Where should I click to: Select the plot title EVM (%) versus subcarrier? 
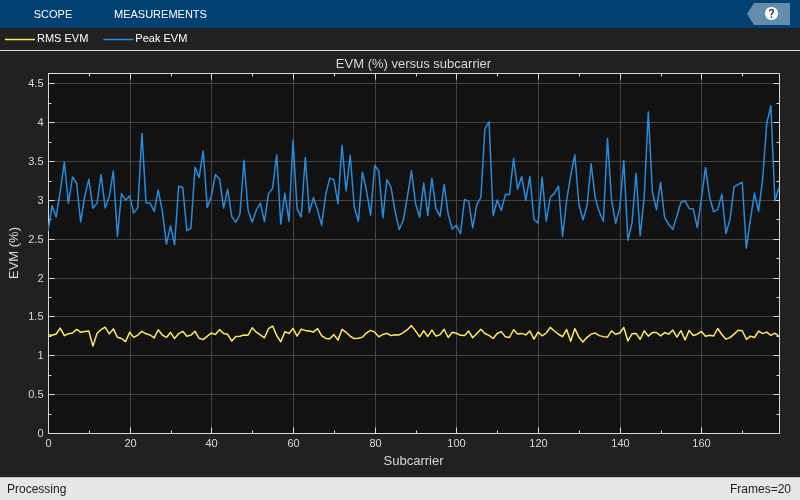(x=413, y=64)
